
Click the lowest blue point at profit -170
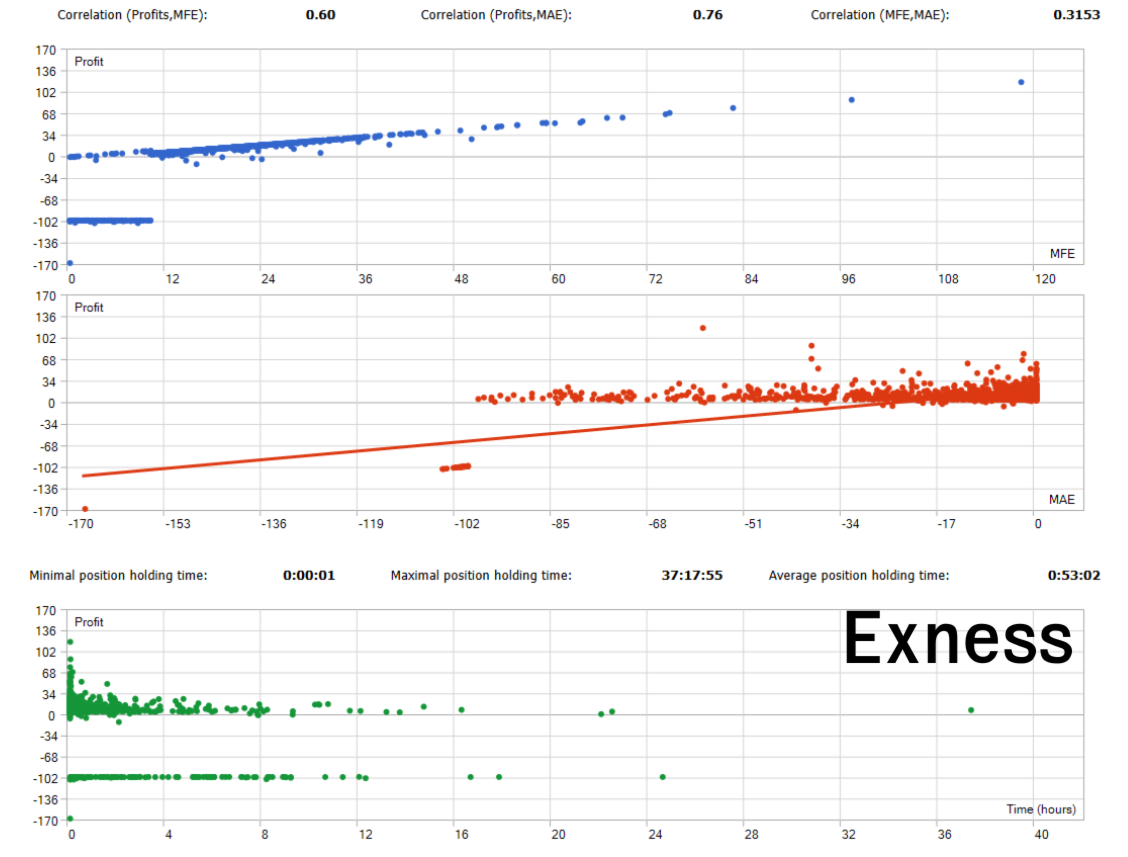click(x=70, y=263)
